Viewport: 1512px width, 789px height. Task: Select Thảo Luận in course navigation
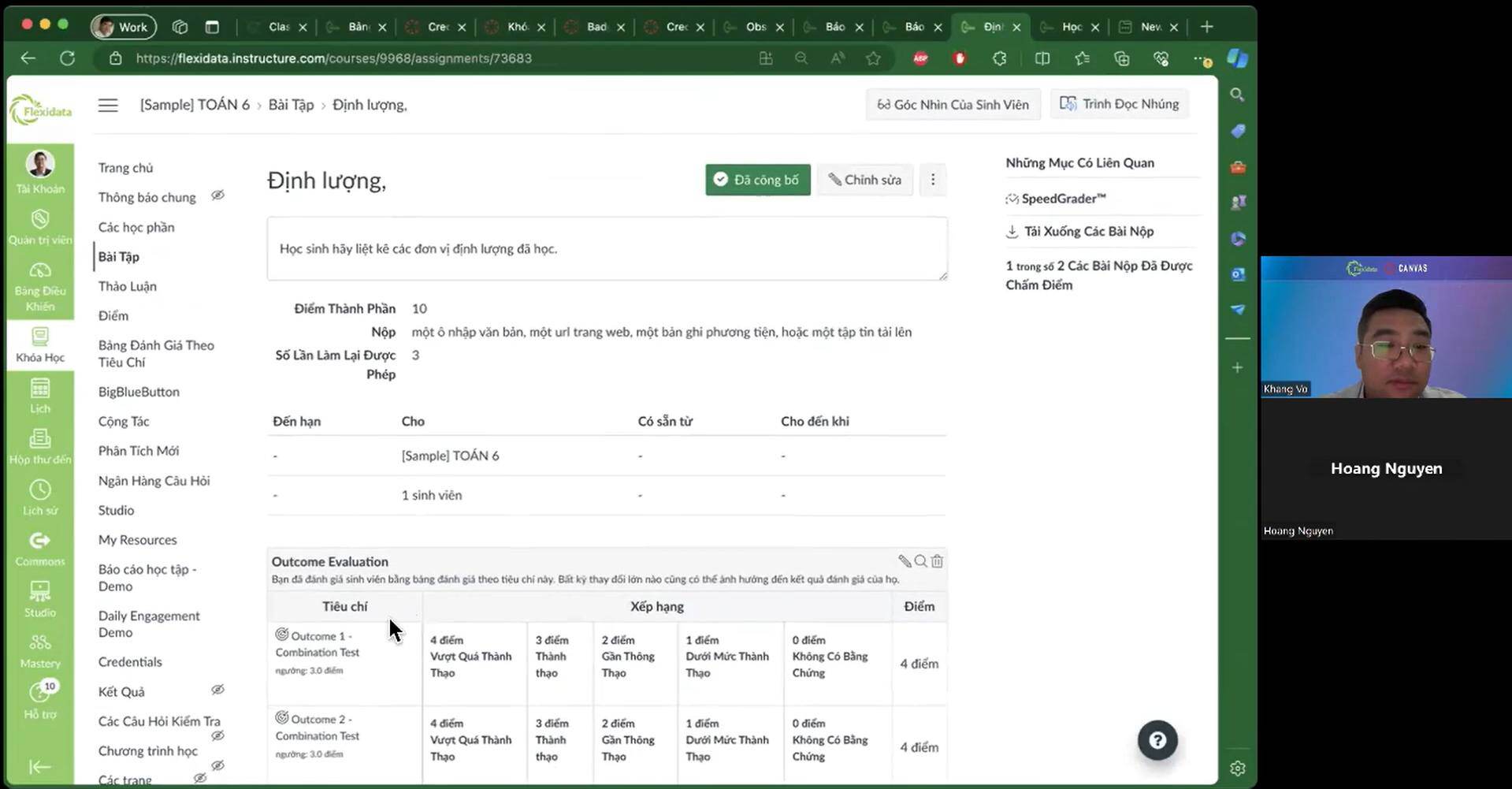tap(128, 286)
